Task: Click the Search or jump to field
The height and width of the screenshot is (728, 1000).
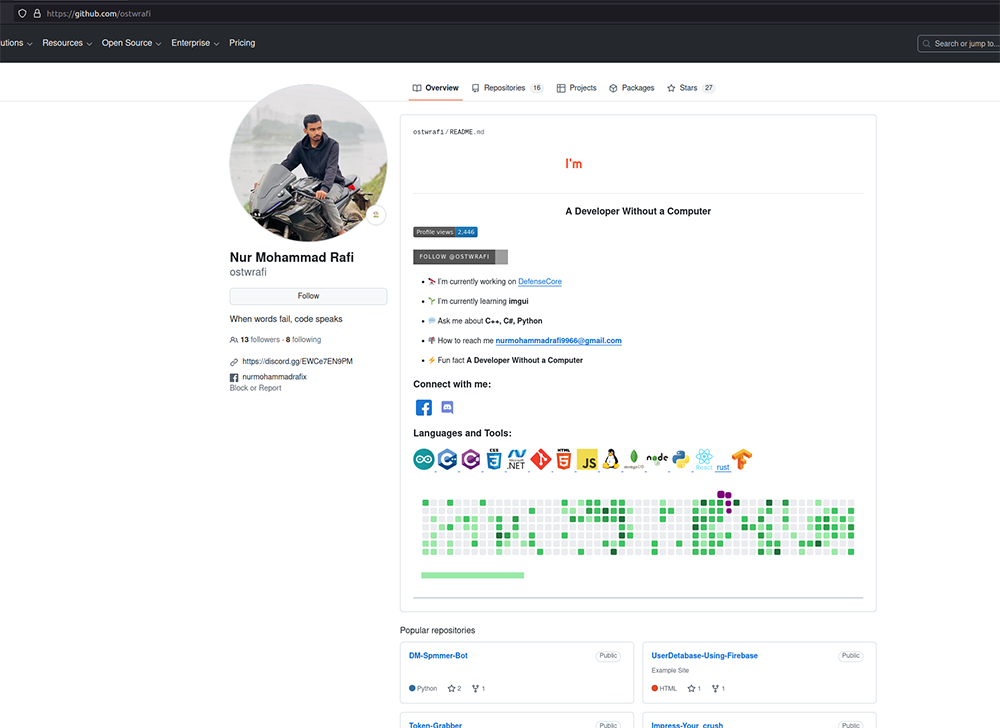Action: point(960,44)
